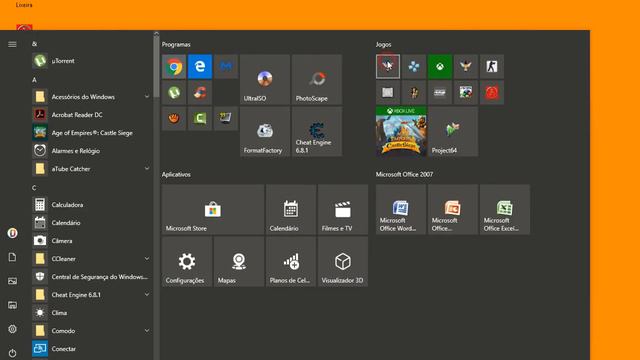640x360 pixels.
Task: Click the & header in the app list
Action: tap(34, 44)
